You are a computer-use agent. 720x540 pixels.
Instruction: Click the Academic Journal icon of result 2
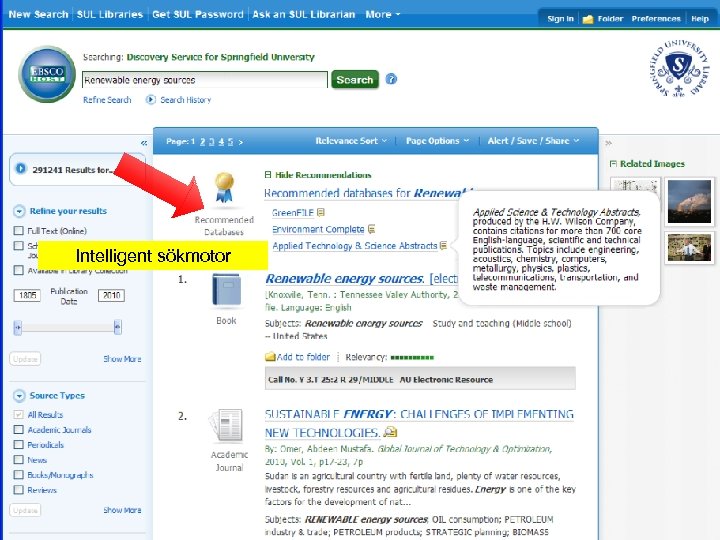pyautogui.click(x=225, y=425)
